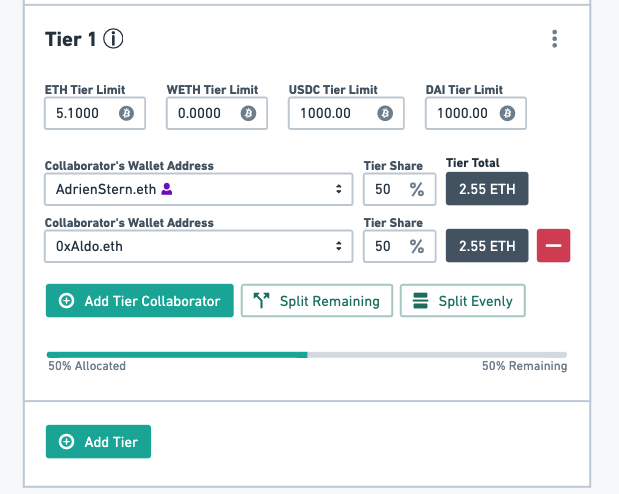The image size is (619, 494).
Task: Focus the USDC Tier Limit input field
Action: pyautogui.click(x=346, y=113)
